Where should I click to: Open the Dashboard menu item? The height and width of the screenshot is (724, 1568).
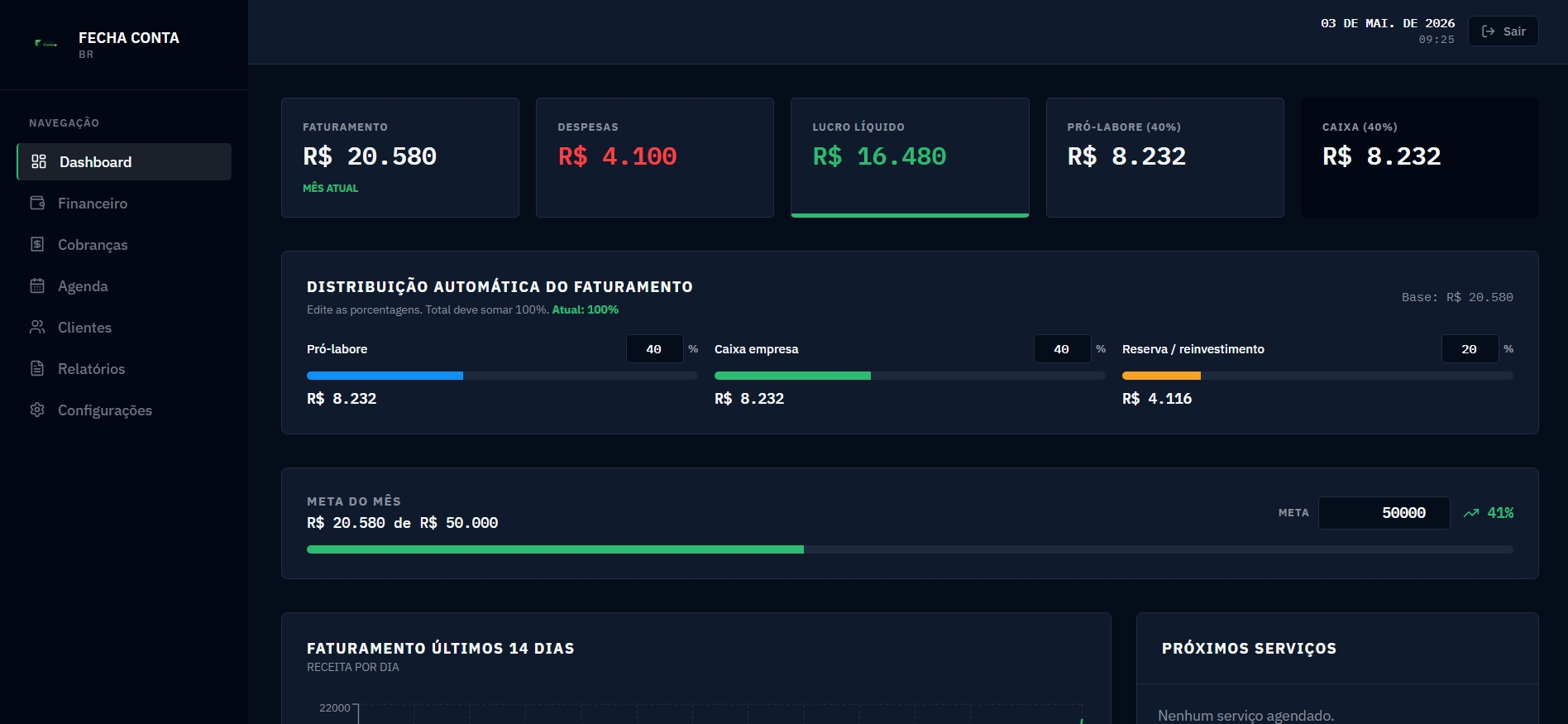coord(124,161)
